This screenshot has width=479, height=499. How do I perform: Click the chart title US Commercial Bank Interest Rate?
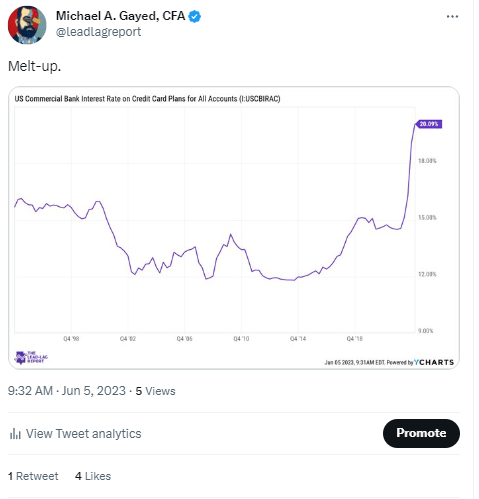147,99
